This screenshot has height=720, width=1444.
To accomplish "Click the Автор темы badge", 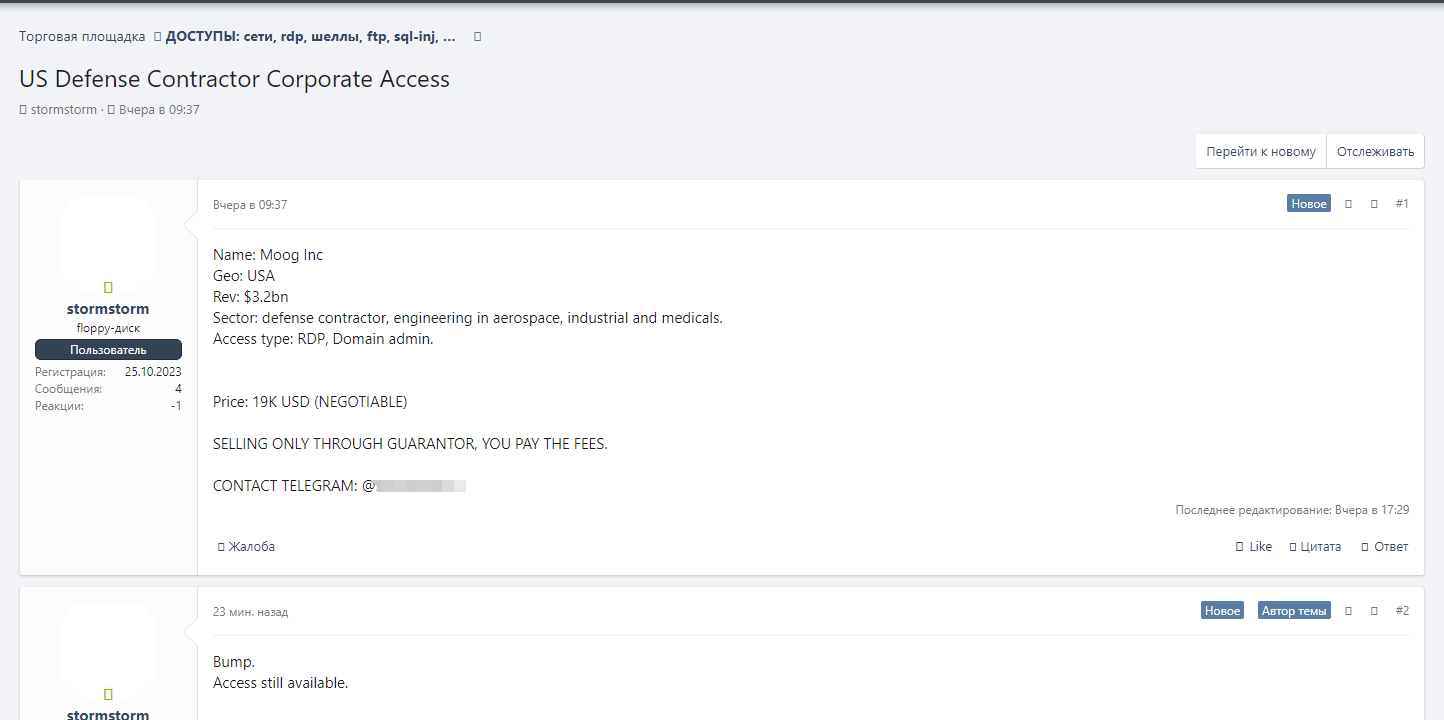I will tap(1294, 610).
